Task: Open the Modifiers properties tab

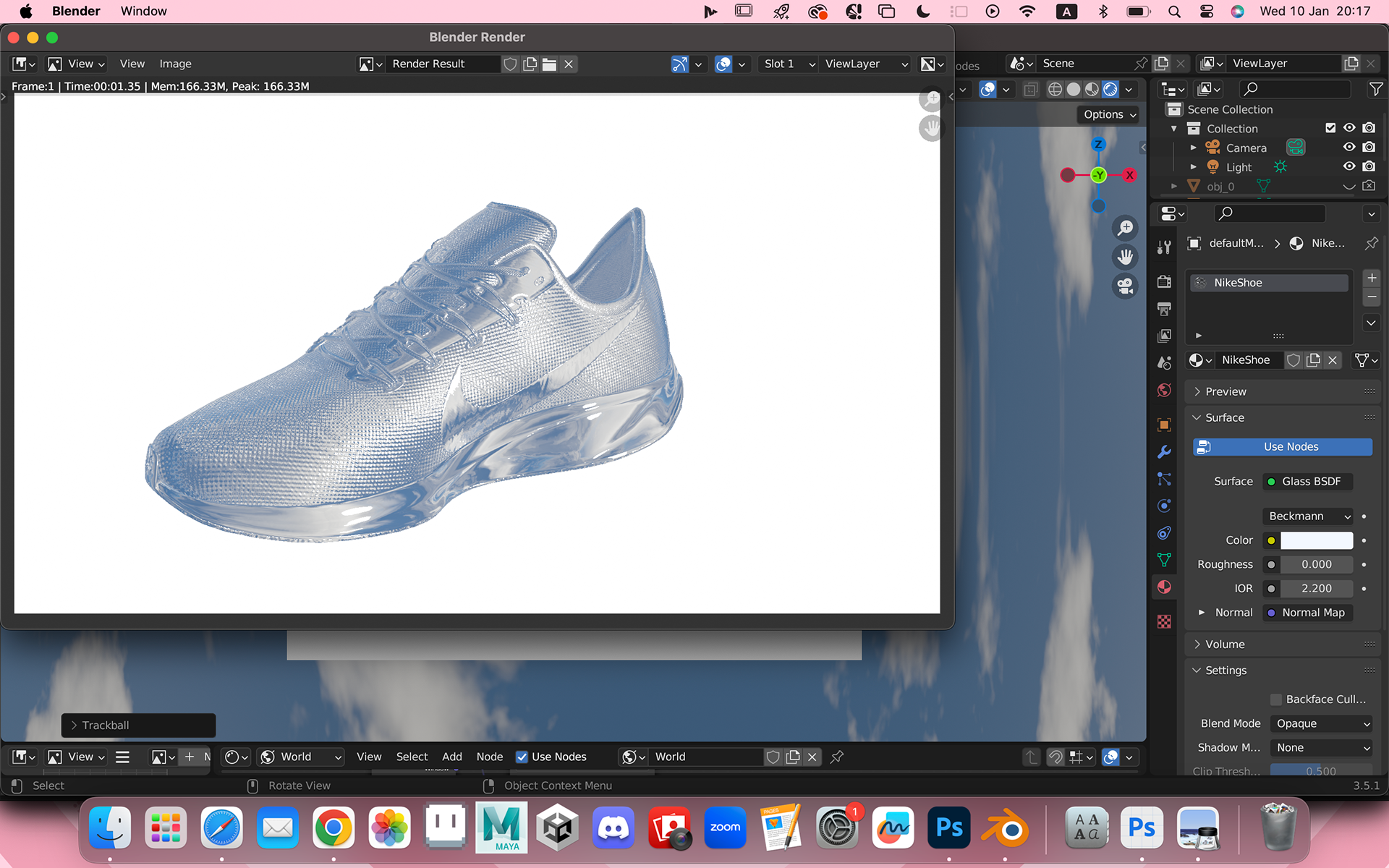Action: [x=1164, y=452]
